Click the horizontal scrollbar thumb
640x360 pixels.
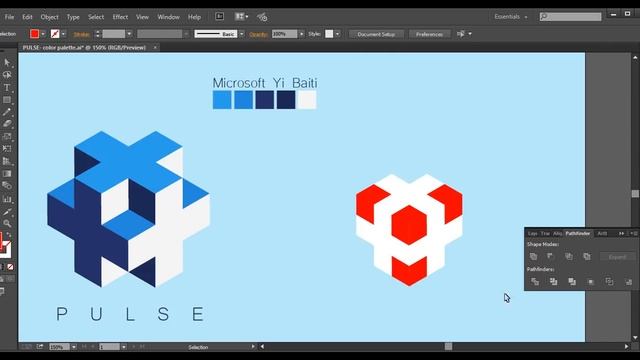click(448, 347)
